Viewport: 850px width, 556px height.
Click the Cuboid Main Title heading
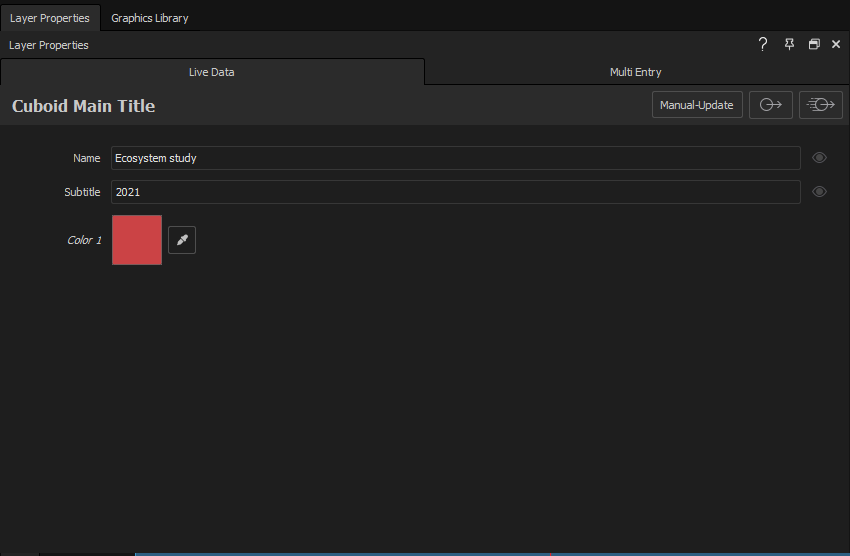[83, 106]
